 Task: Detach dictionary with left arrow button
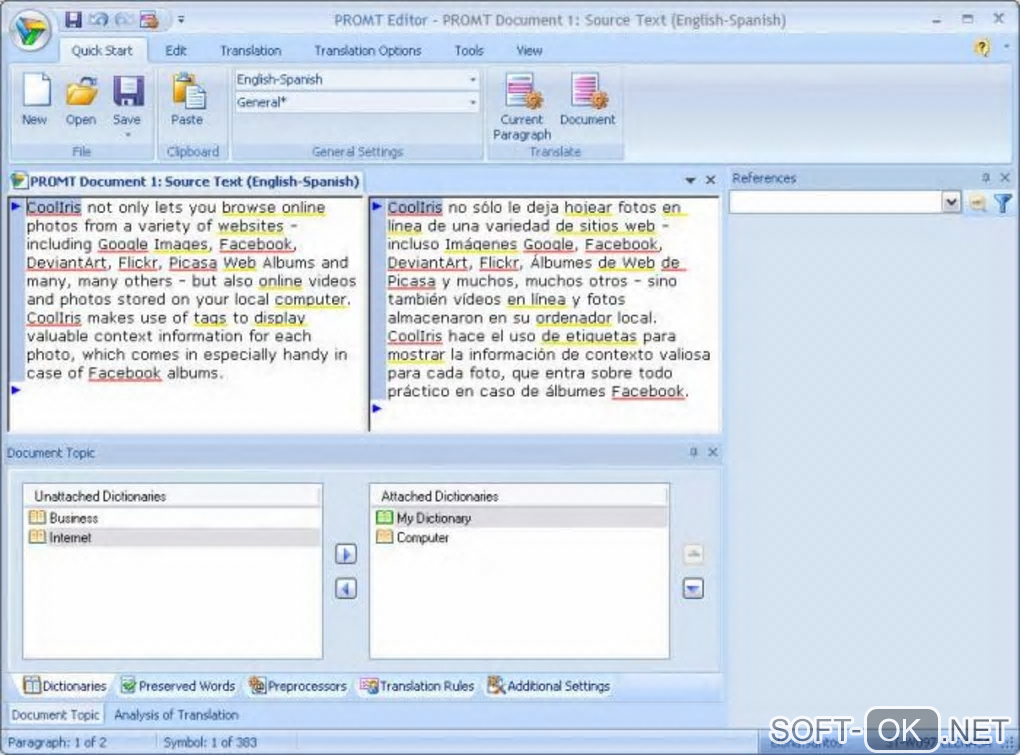[x=346, y=589]
